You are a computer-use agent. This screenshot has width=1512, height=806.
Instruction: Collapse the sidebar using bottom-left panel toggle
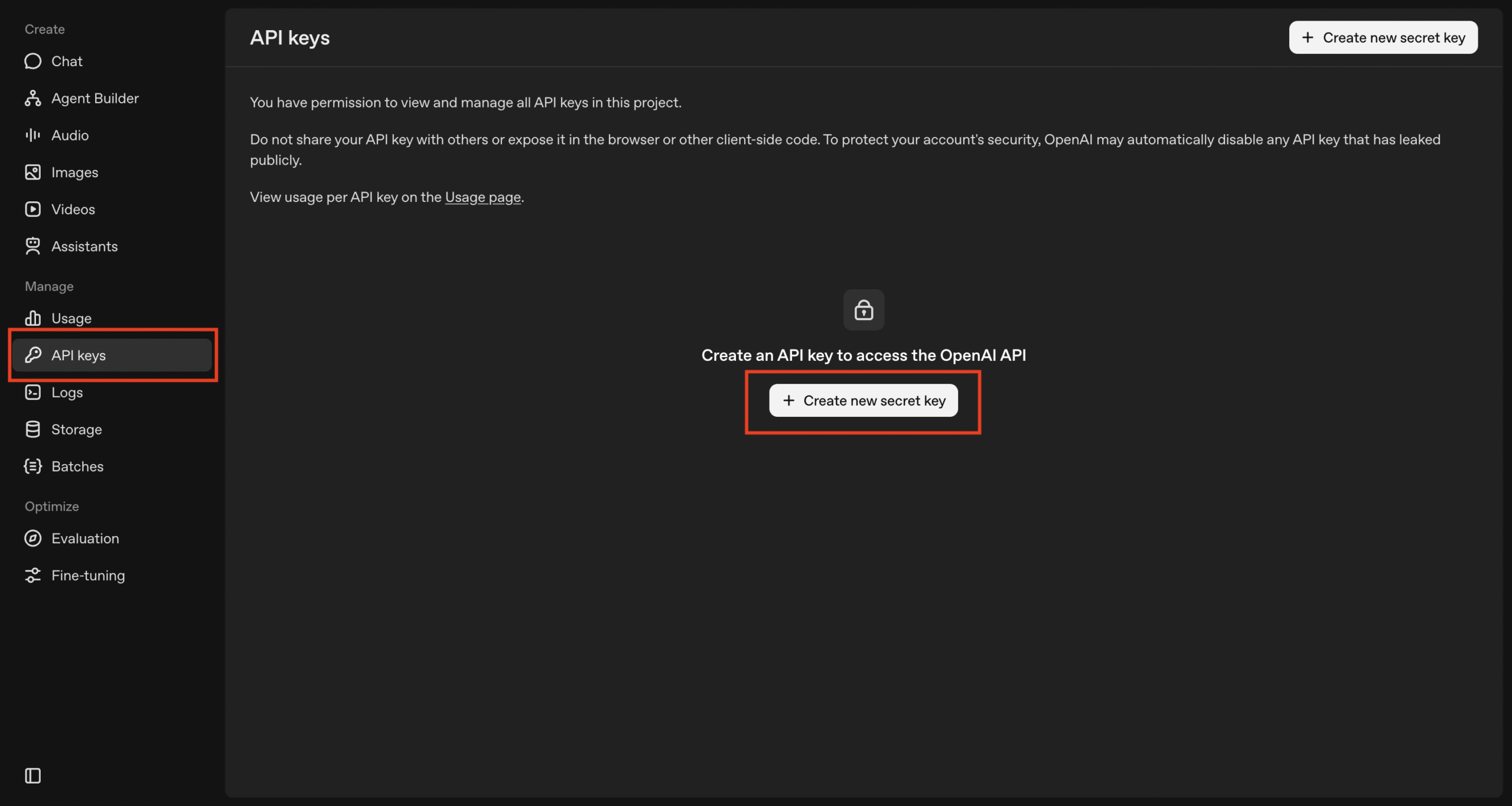[x=32, y=775]
